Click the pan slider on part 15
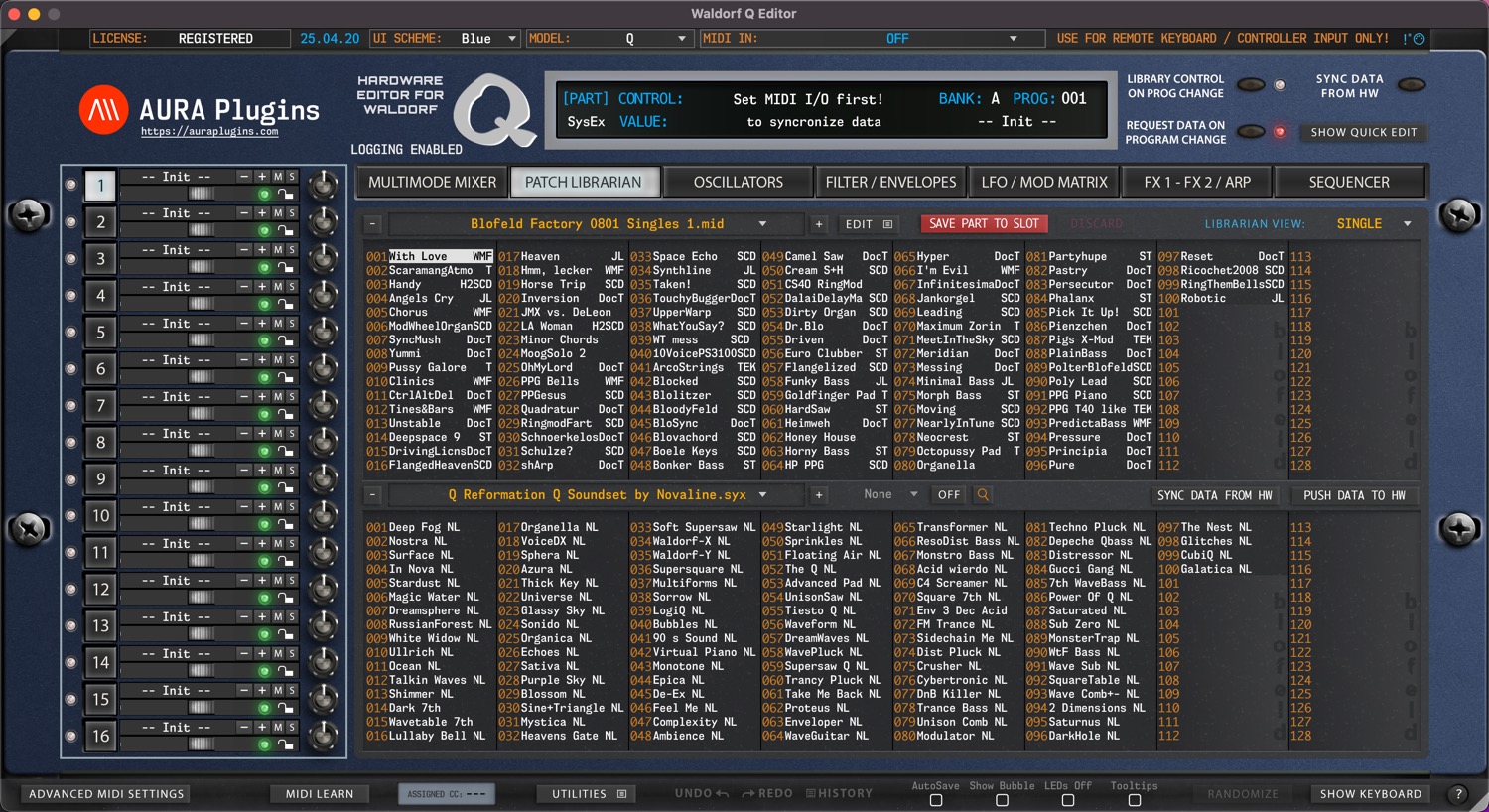 pyautogui.click(x=202, y=708)
